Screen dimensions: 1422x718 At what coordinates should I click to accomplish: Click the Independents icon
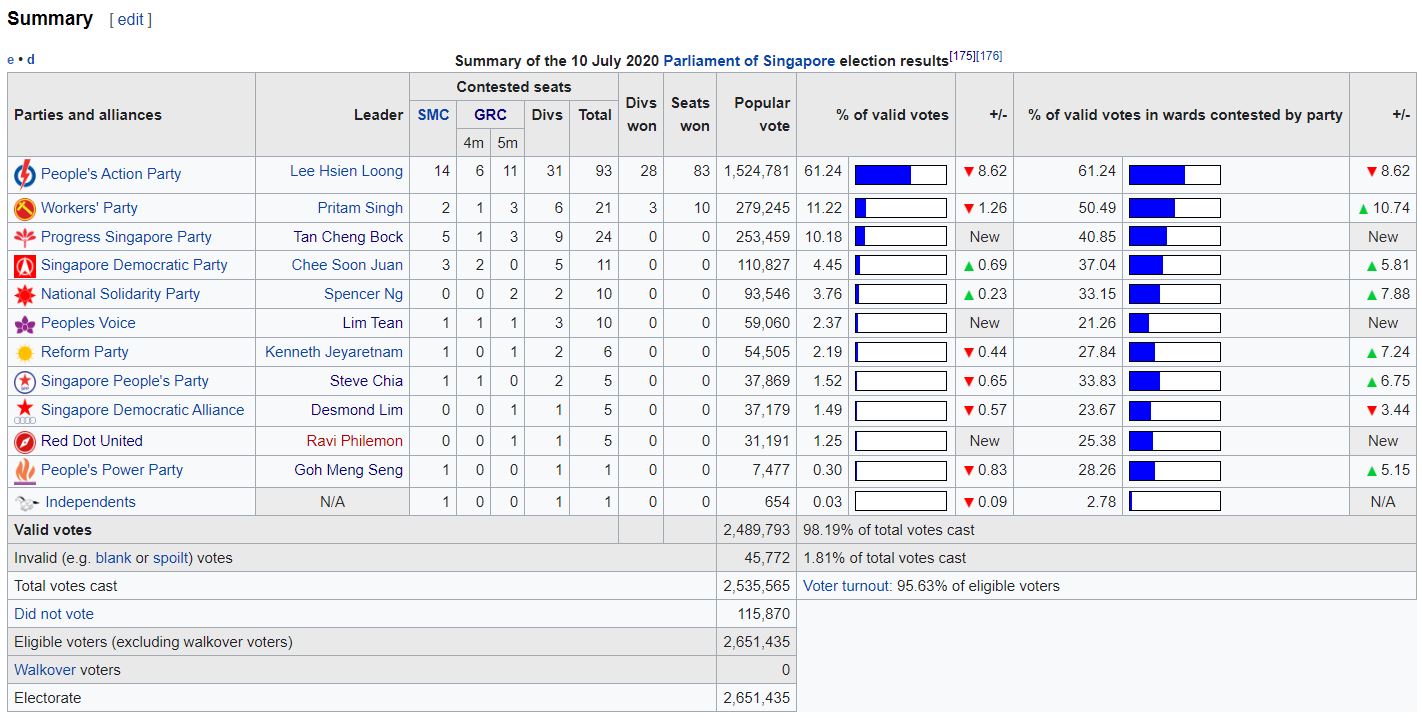point(27,503)
